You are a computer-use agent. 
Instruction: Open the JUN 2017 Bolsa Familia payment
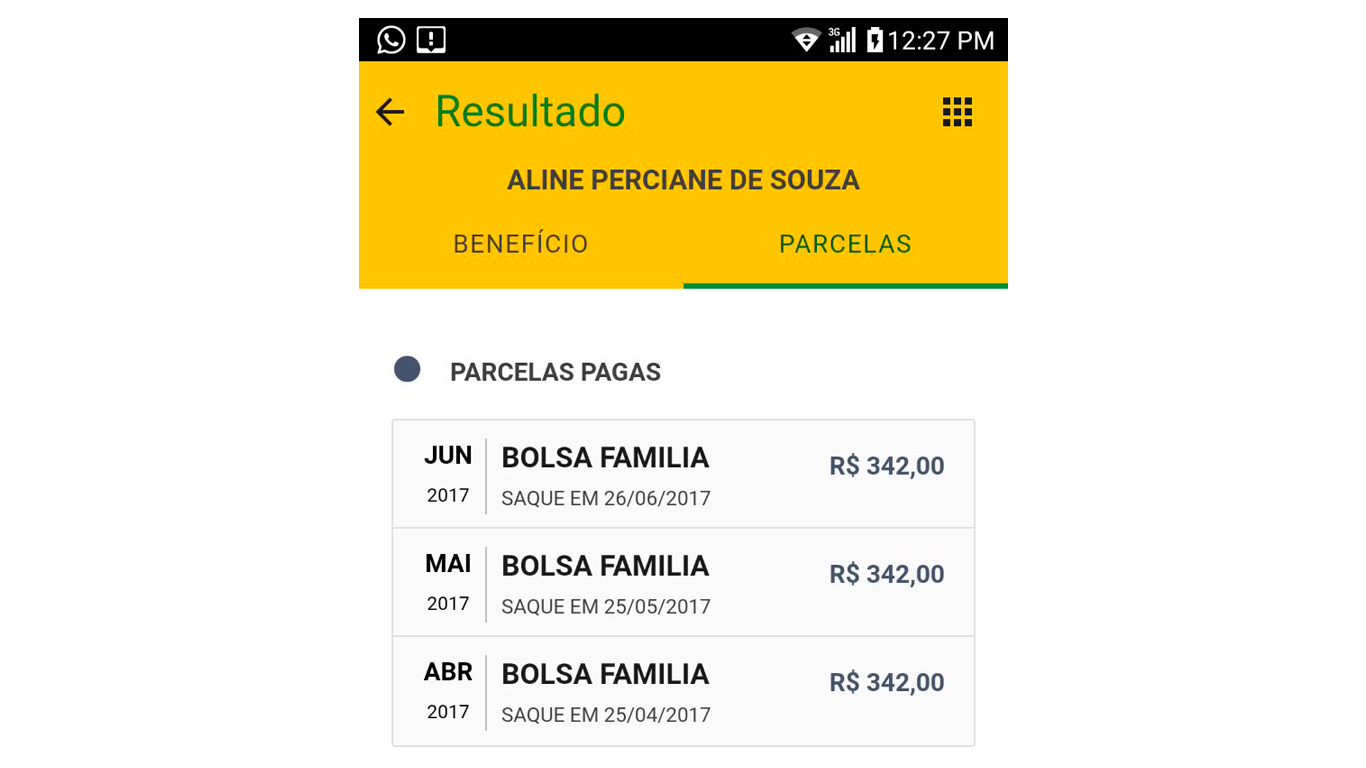[683, 474]
